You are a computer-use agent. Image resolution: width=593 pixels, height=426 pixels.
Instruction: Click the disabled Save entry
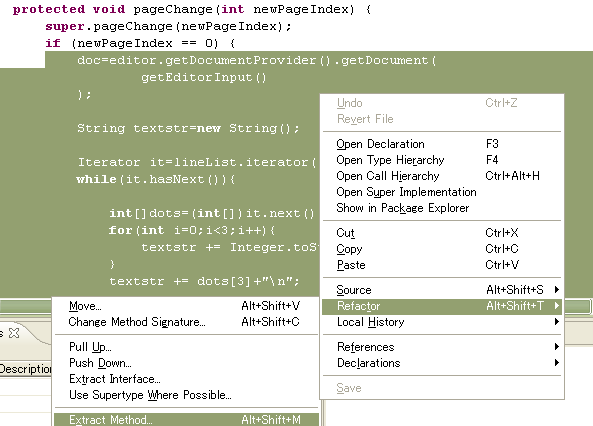pos(442,388)
